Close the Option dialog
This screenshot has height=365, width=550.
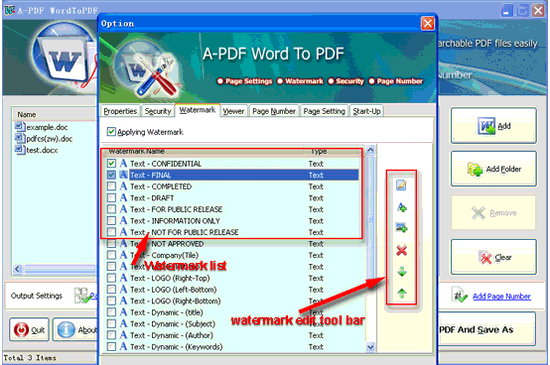[428, 24]
